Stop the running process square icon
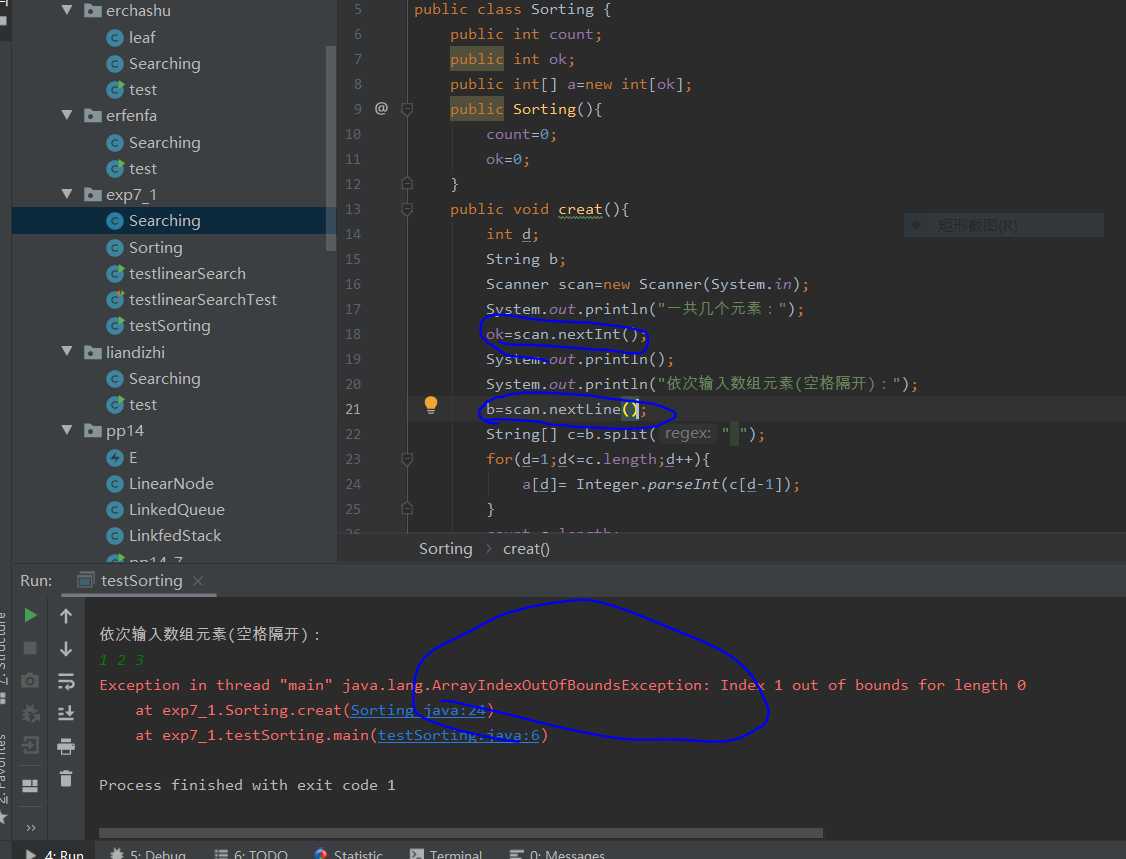The height and width of the screenshot is (859, 1126). click(x=30, y=649)
